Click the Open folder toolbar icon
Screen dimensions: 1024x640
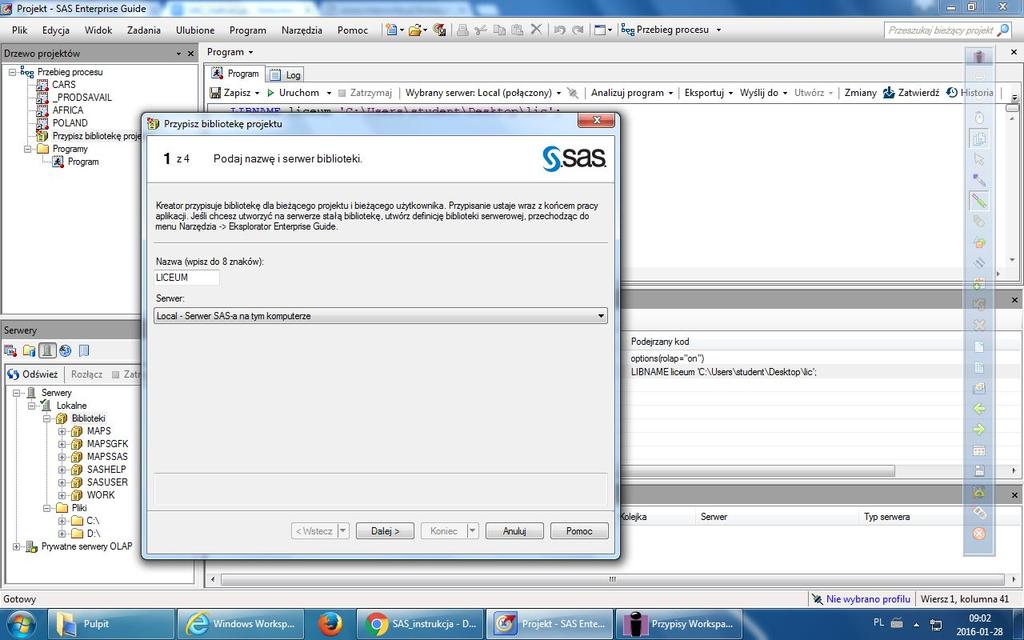pyautogui.click(x=415, y=30)
